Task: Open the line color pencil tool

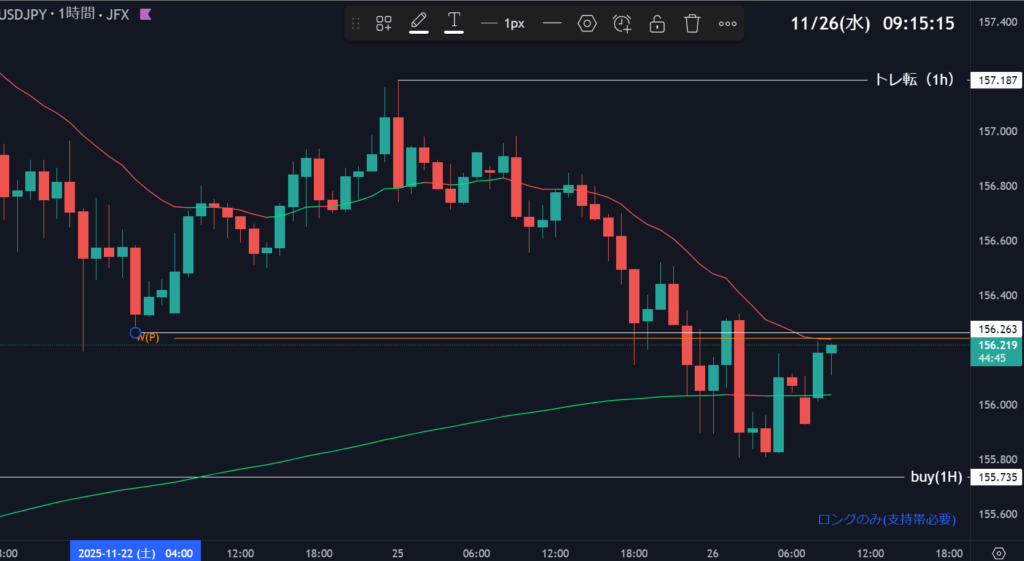Action: pos(419,22)
